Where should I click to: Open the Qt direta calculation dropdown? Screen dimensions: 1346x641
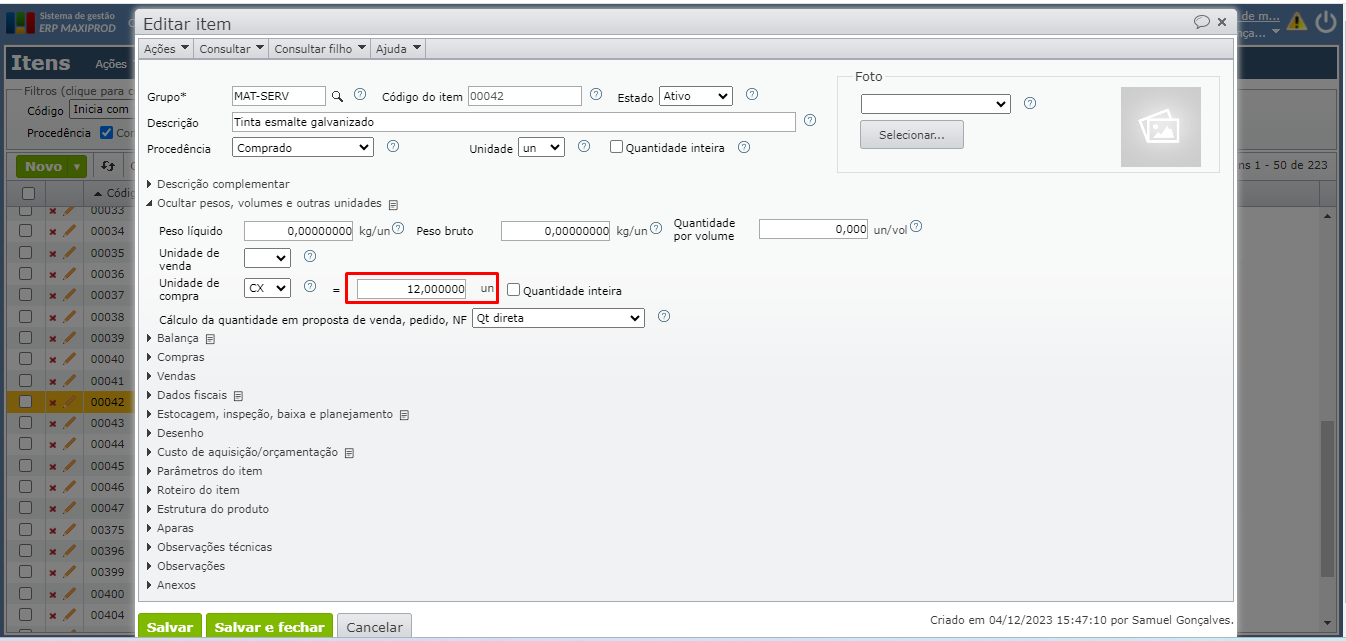pyautogui.click(x=558, y=318)
